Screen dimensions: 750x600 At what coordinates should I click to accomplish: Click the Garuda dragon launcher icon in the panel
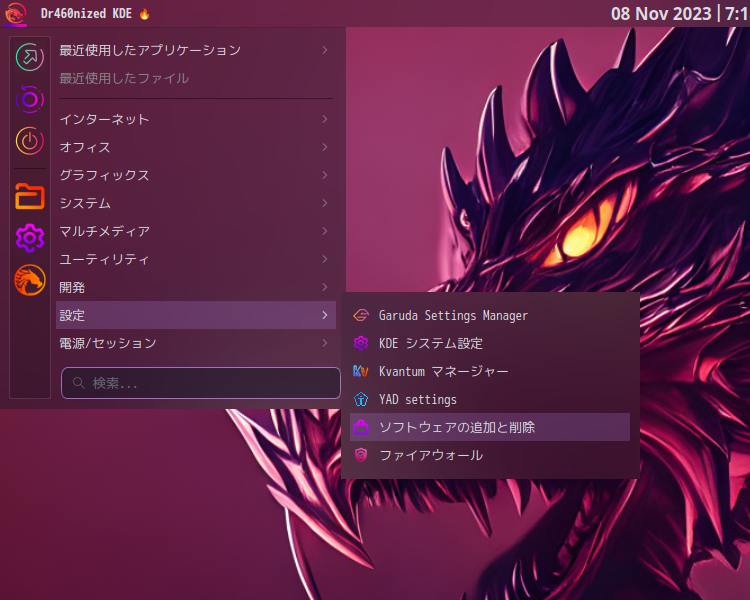(15, 13)
